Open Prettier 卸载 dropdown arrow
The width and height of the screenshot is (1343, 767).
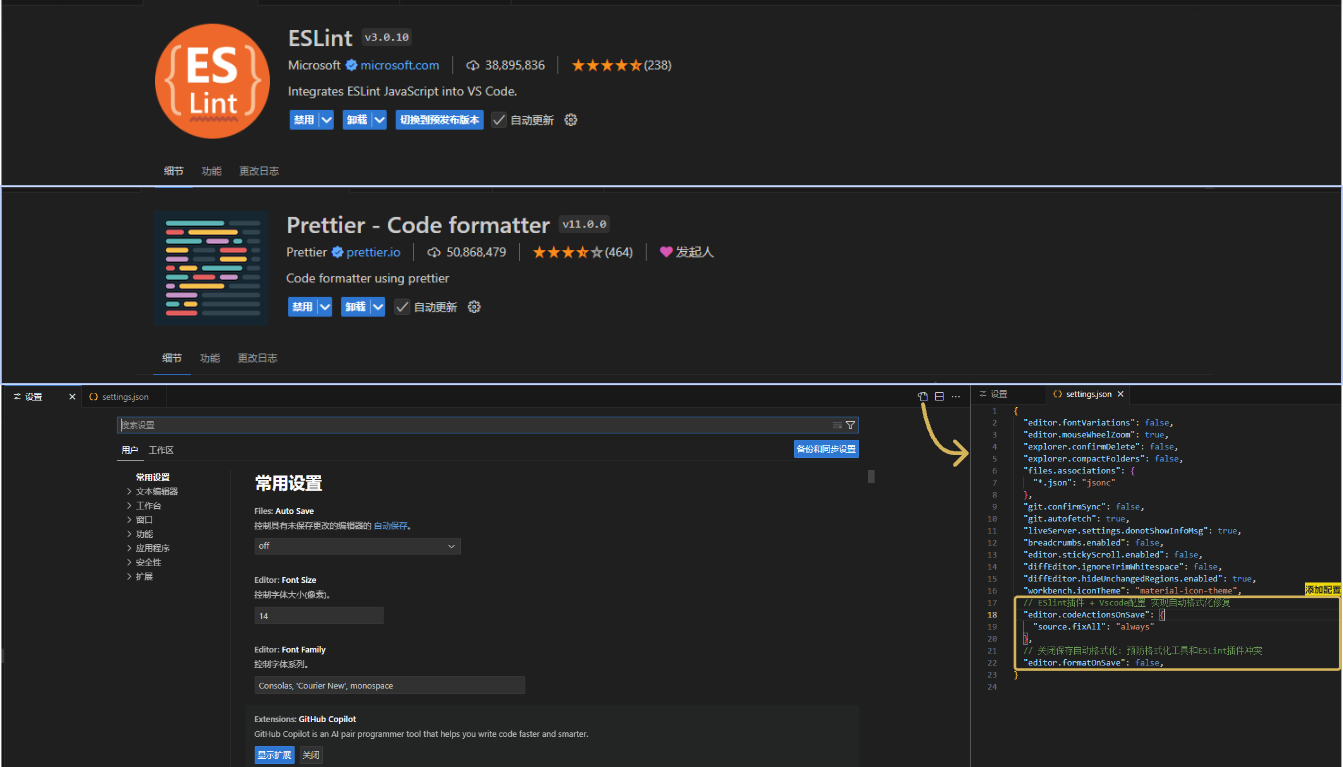tap(377, 307)
